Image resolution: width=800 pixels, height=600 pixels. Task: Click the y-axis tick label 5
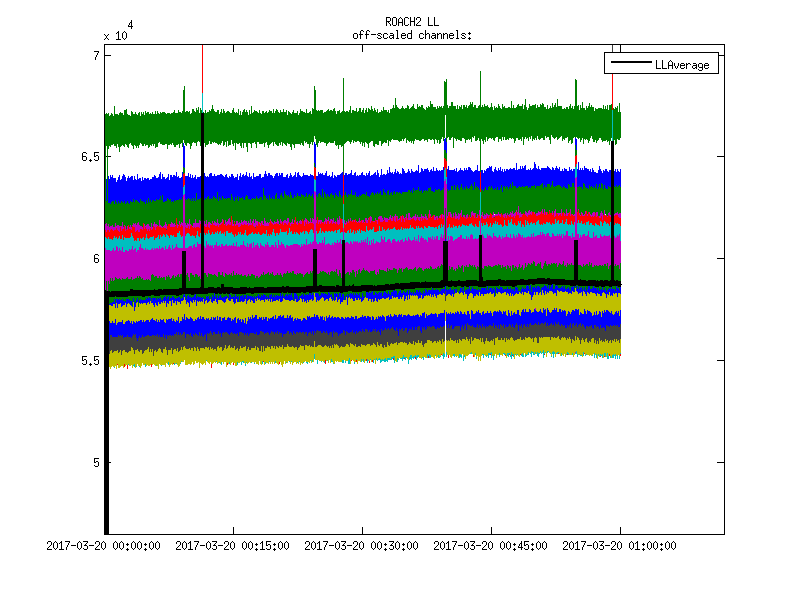[x=95, y=462]
